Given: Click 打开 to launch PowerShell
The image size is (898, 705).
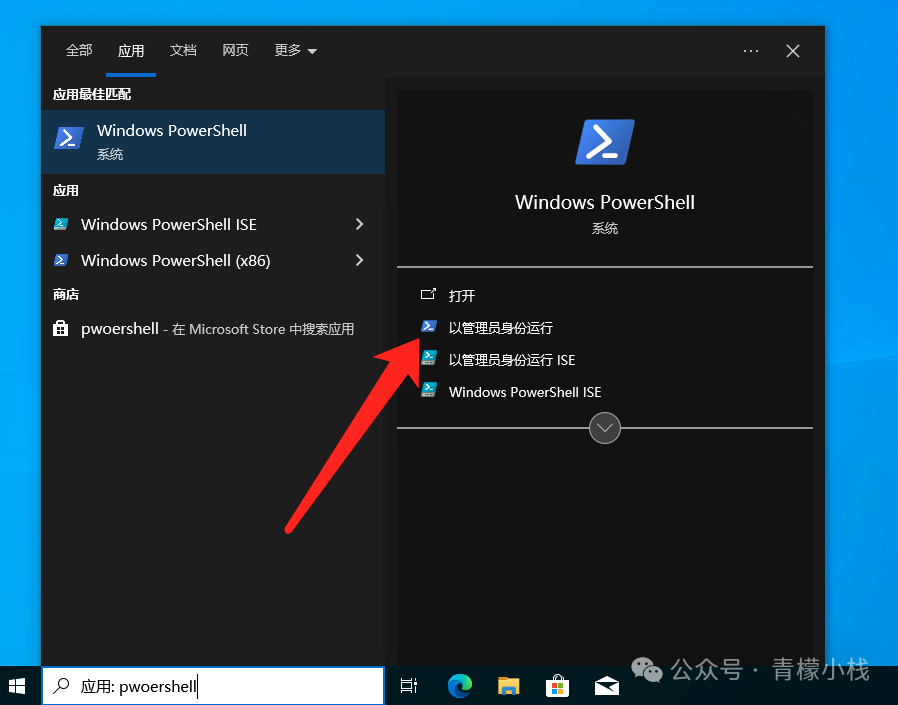Looking at the screenshot, I should tap(461, 296).
